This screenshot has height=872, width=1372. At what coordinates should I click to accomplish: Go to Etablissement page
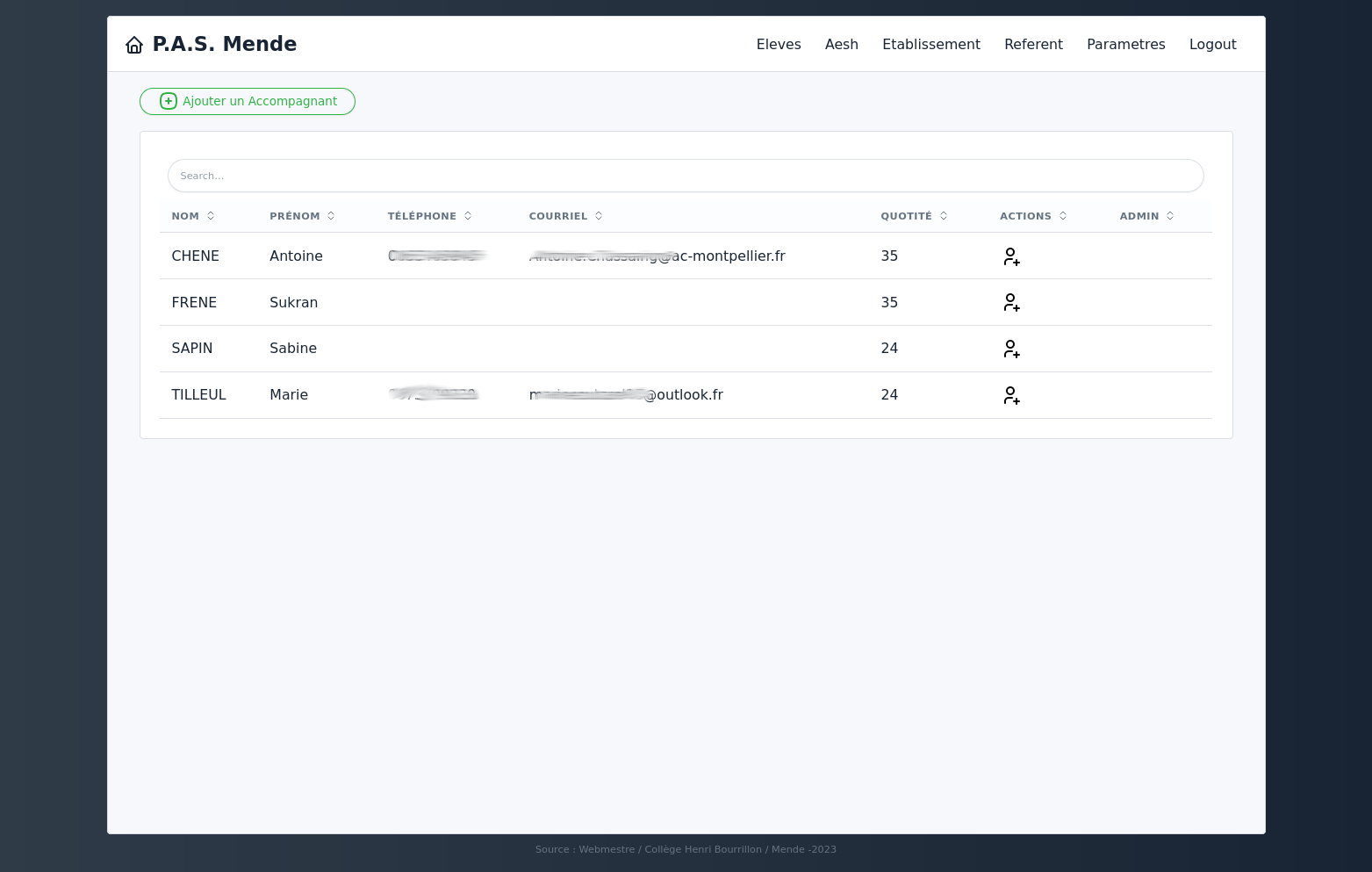pos(931,44)
